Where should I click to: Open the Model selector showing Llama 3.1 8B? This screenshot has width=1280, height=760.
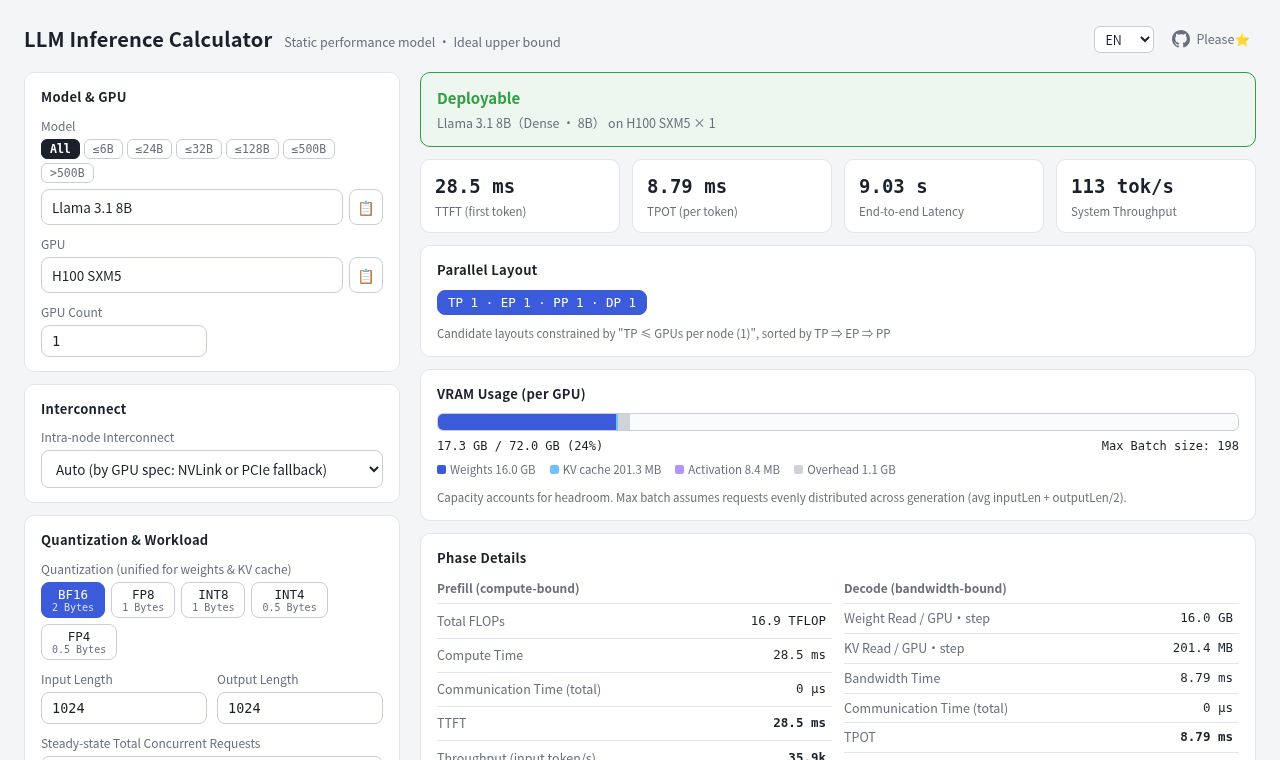[192, 208]
